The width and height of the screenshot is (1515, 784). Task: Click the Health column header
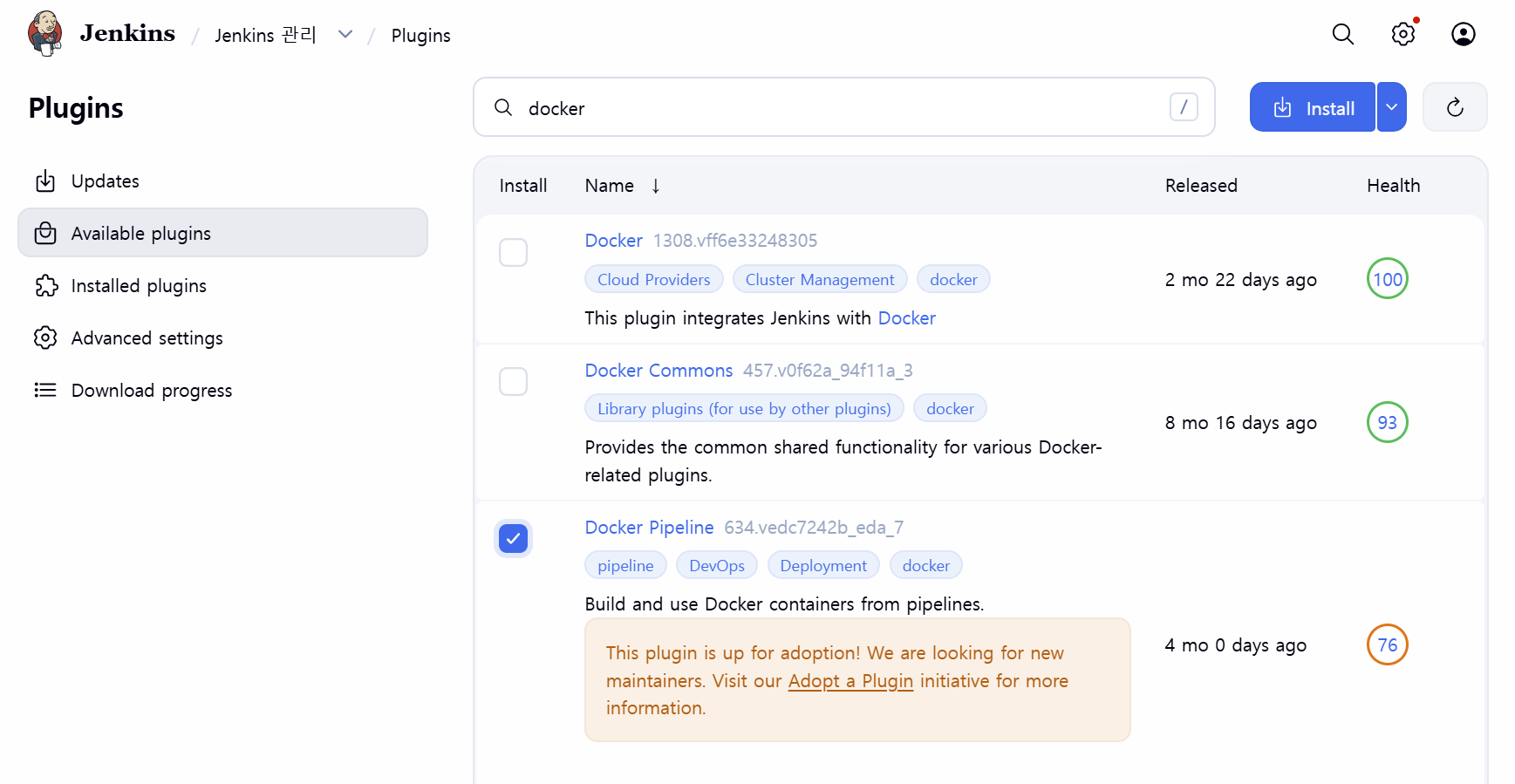1393,186
